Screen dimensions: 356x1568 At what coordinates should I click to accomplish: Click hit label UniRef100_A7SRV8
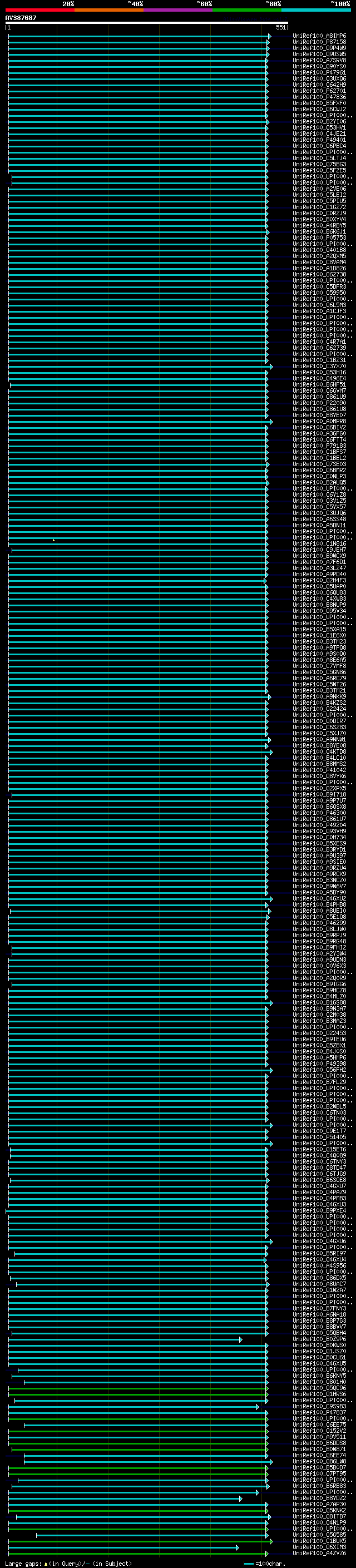click(319, 60)
